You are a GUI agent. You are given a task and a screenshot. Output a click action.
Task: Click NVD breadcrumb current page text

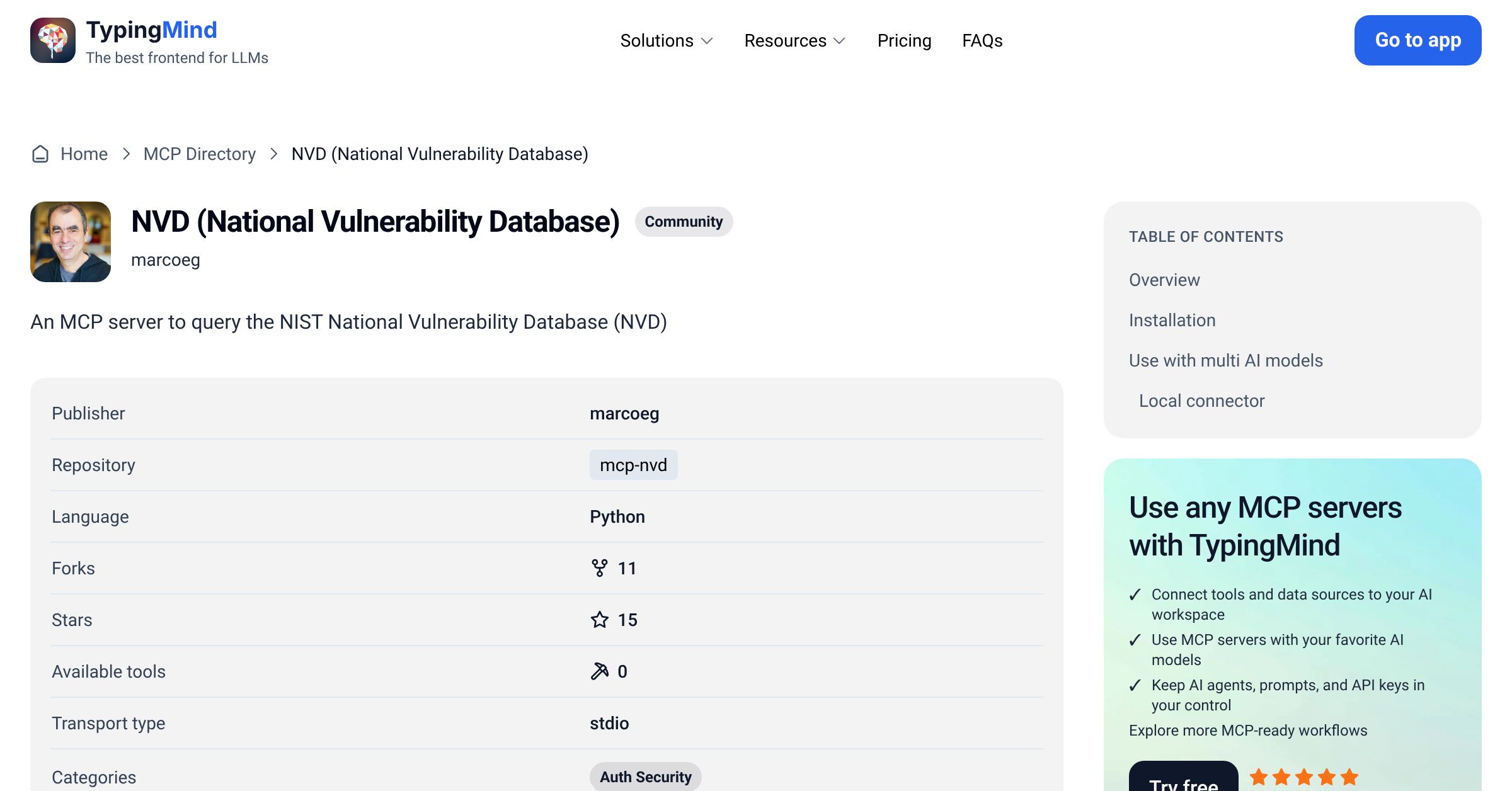point(440,154)
